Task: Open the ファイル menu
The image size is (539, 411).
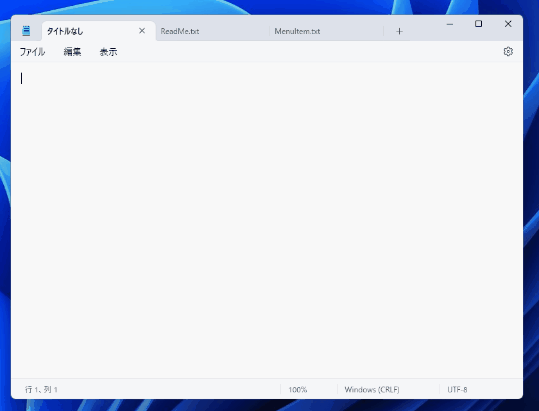Action: 32,52
